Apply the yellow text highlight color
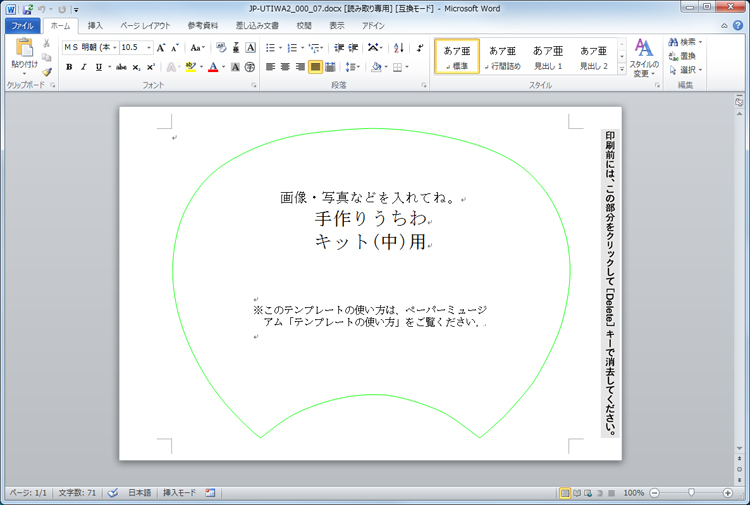The height and width of the screenshot is (505, 750). pos(191,67)
